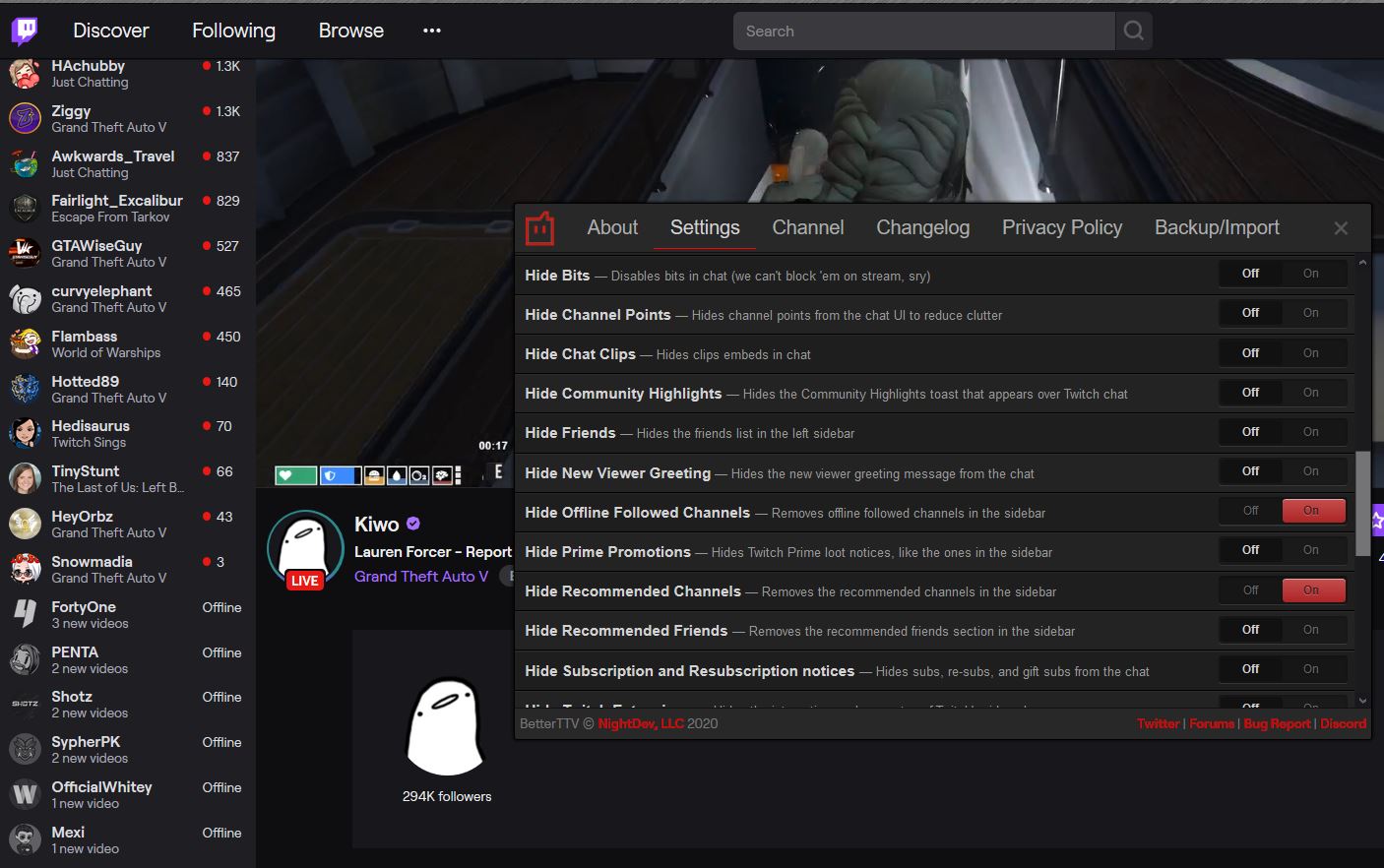Switch to the About tab

tap(612, 227)
